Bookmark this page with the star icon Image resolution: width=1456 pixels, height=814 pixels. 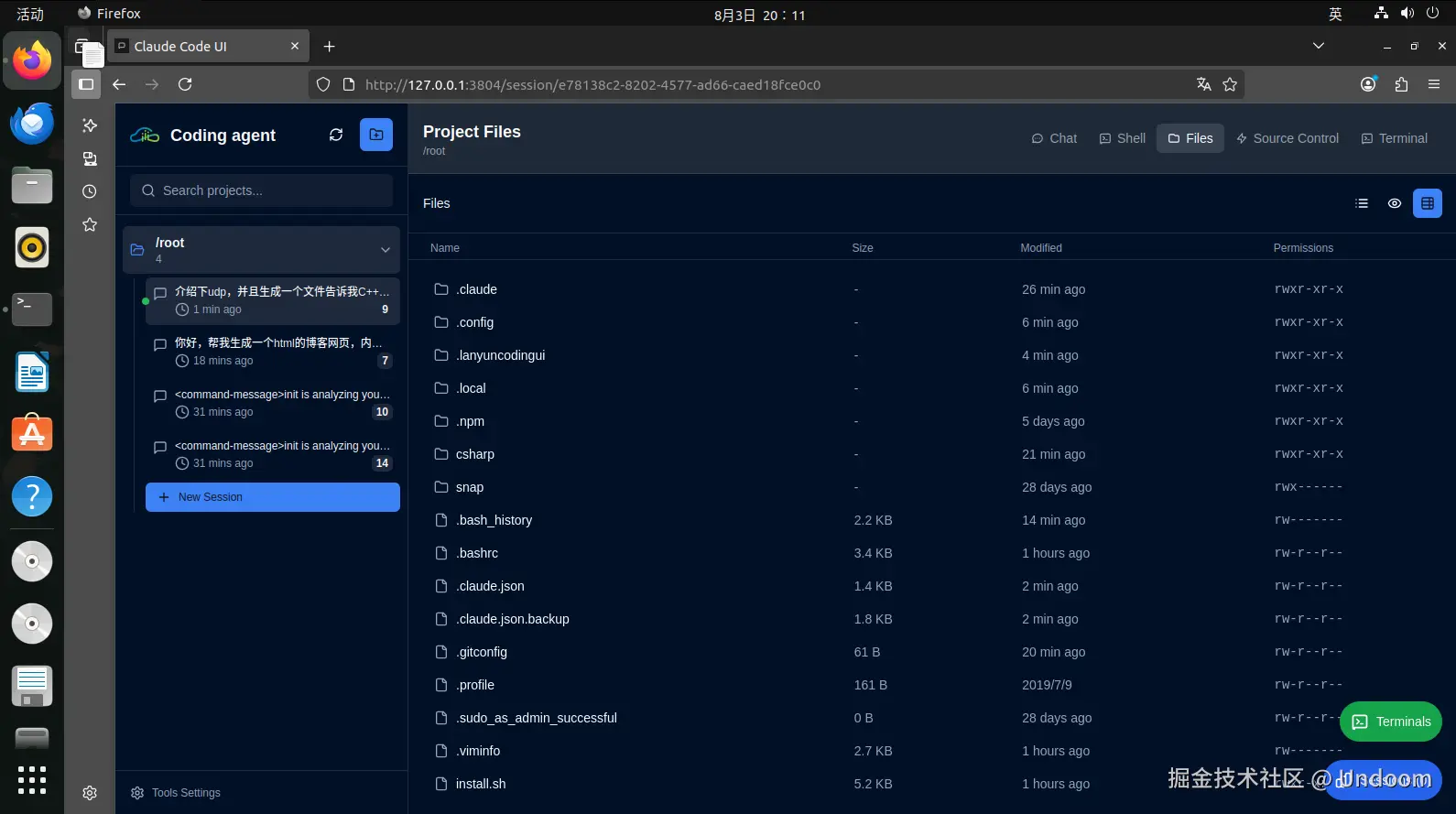pyautogui.click(x=1230, y=84)
